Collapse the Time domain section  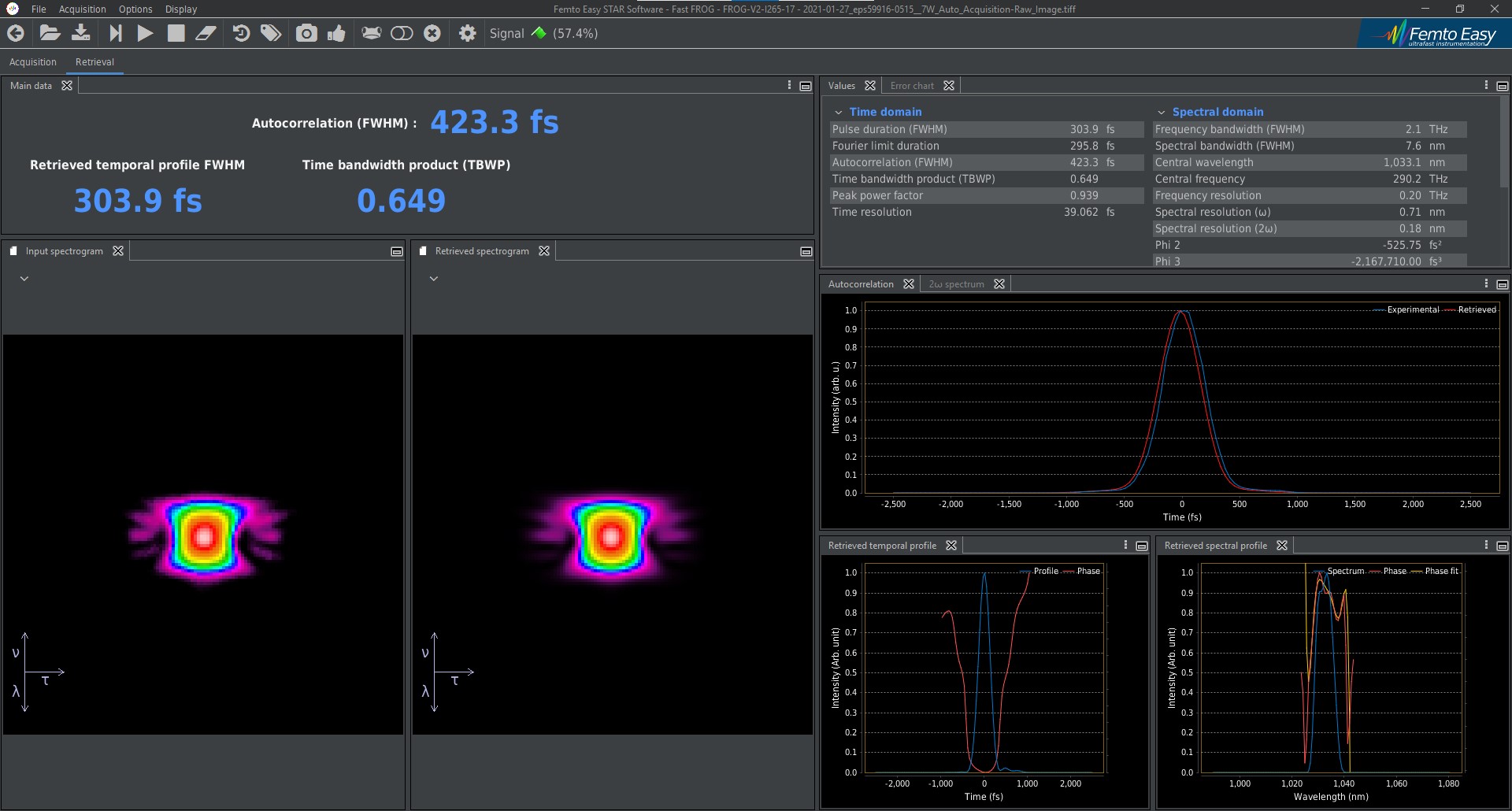839,113
